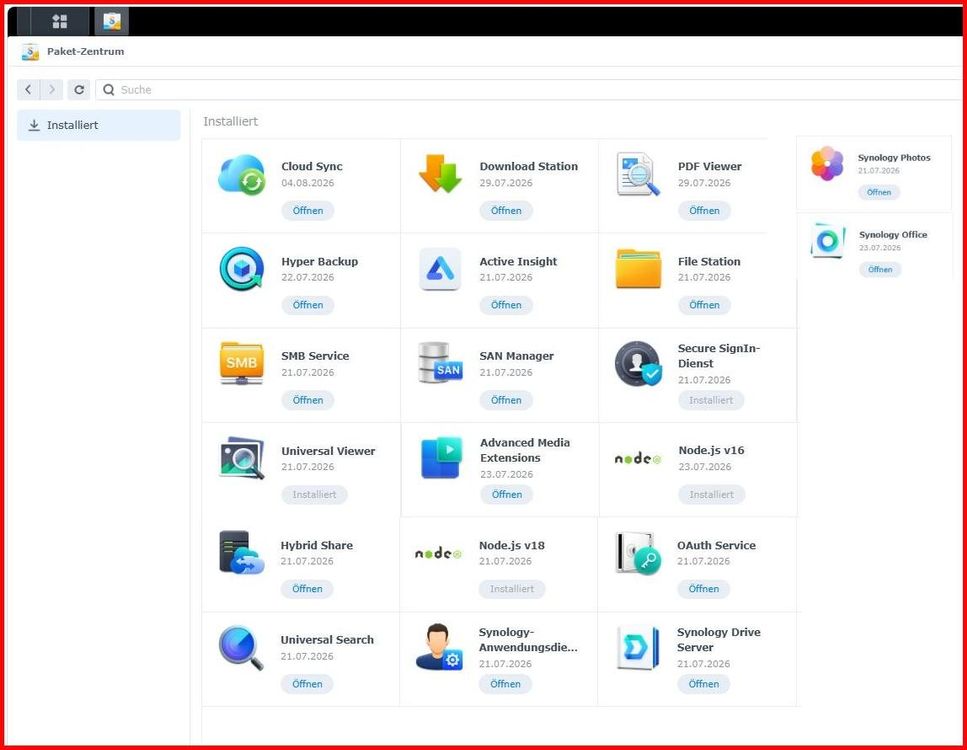Screen dimensions: 967x750
Task: Click the SAN Manager title text
Action: 517,356
